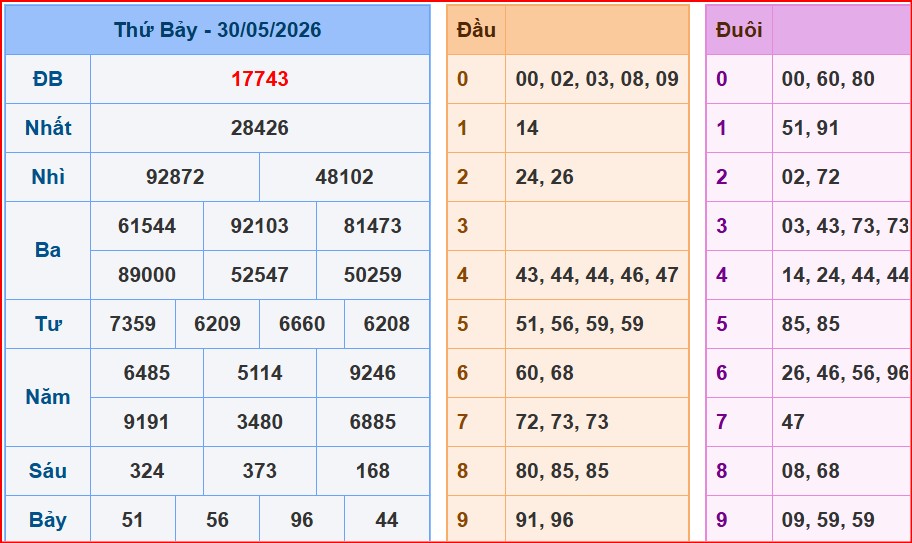Viewport: 912px width, 543px height.
Task: Click the Đầu column header
Action: pyautogui.click(x=476, y=30)
